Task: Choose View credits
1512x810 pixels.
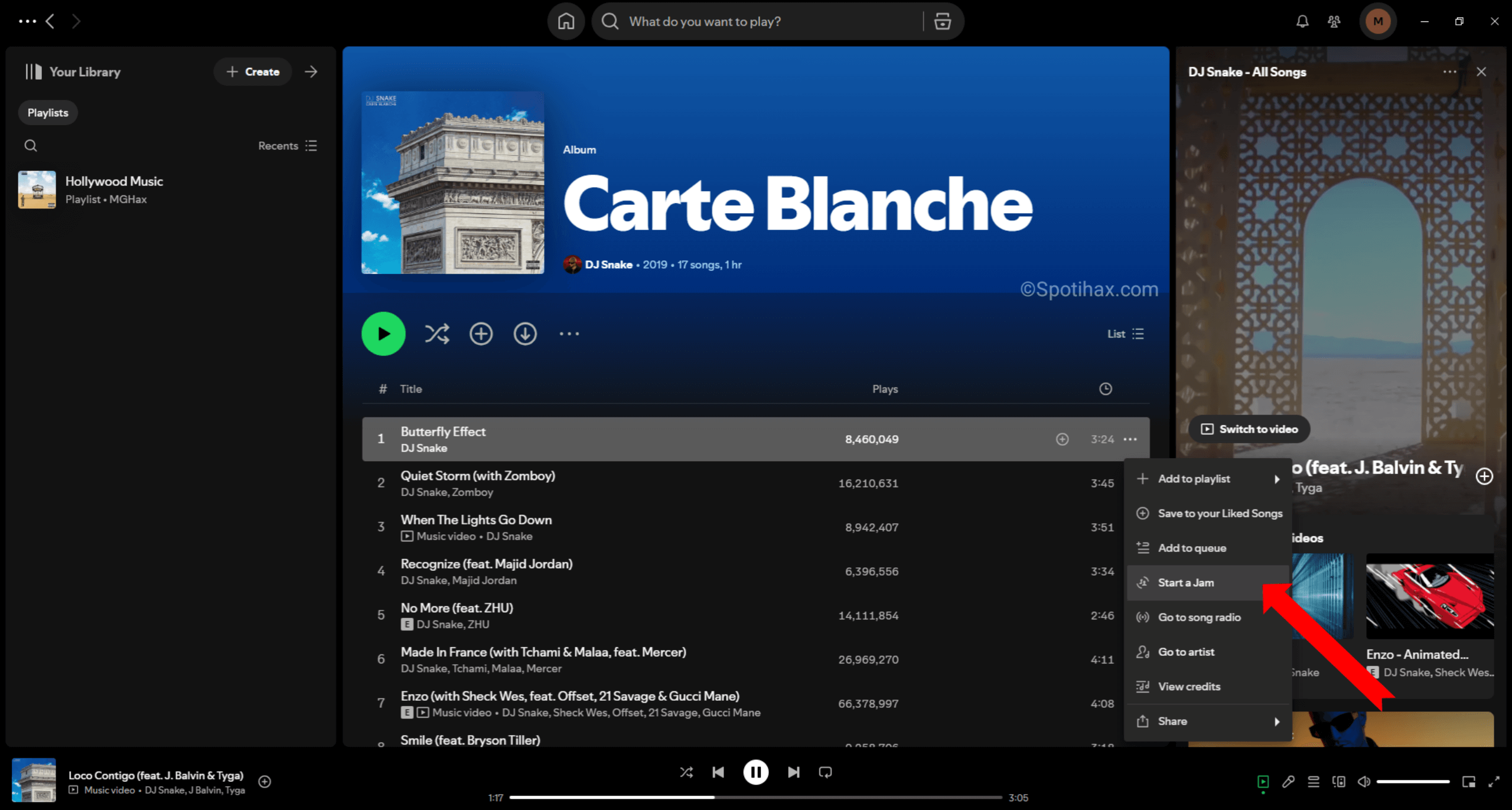Action: (x=1208, y=687)
